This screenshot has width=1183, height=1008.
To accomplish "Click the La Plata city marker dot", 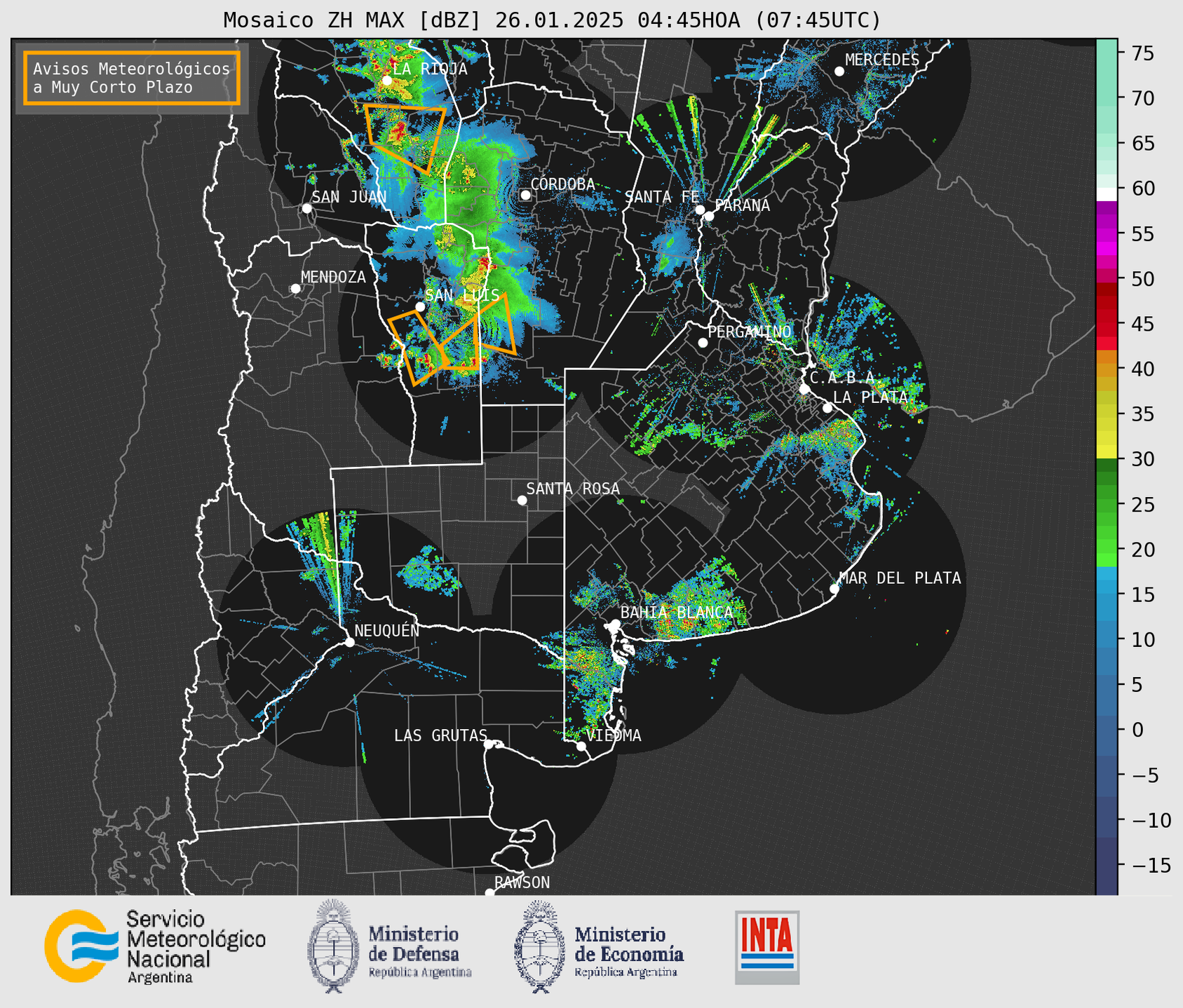I will (x=827, y=408).
